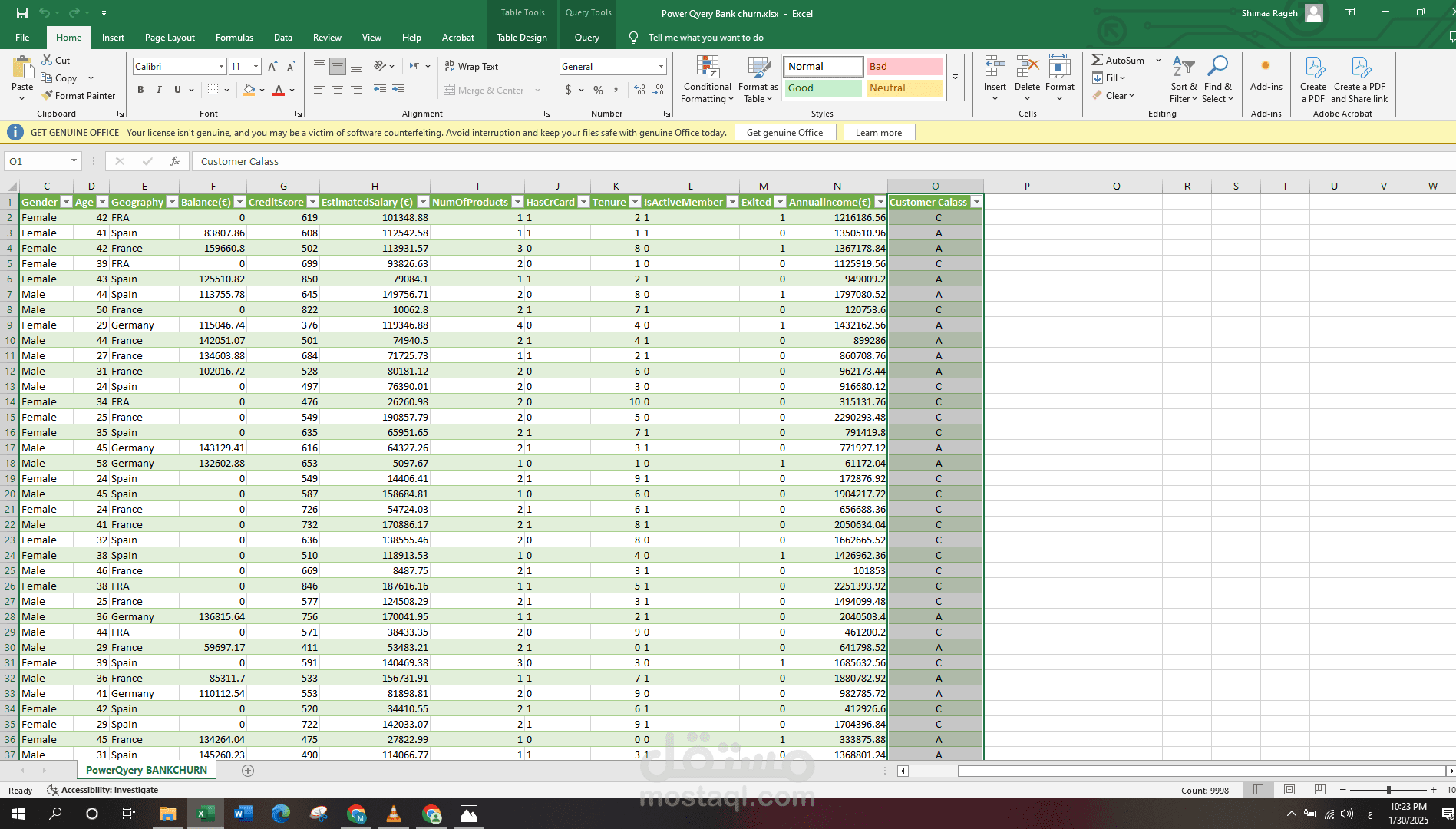Expand the cell styles gallery
1456x829 pixels.
pos(955,78)
